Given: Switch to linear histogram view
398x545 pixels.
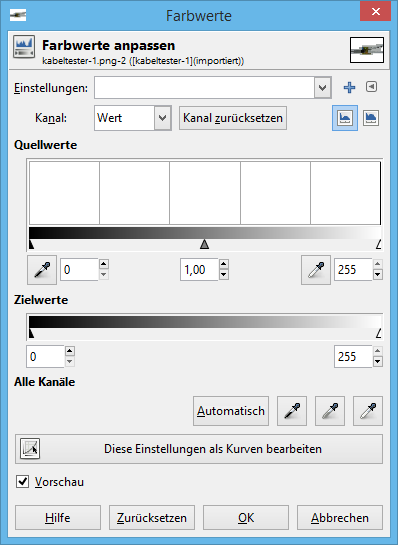Looking at the screenshot, I should click(x=345, y=118).
